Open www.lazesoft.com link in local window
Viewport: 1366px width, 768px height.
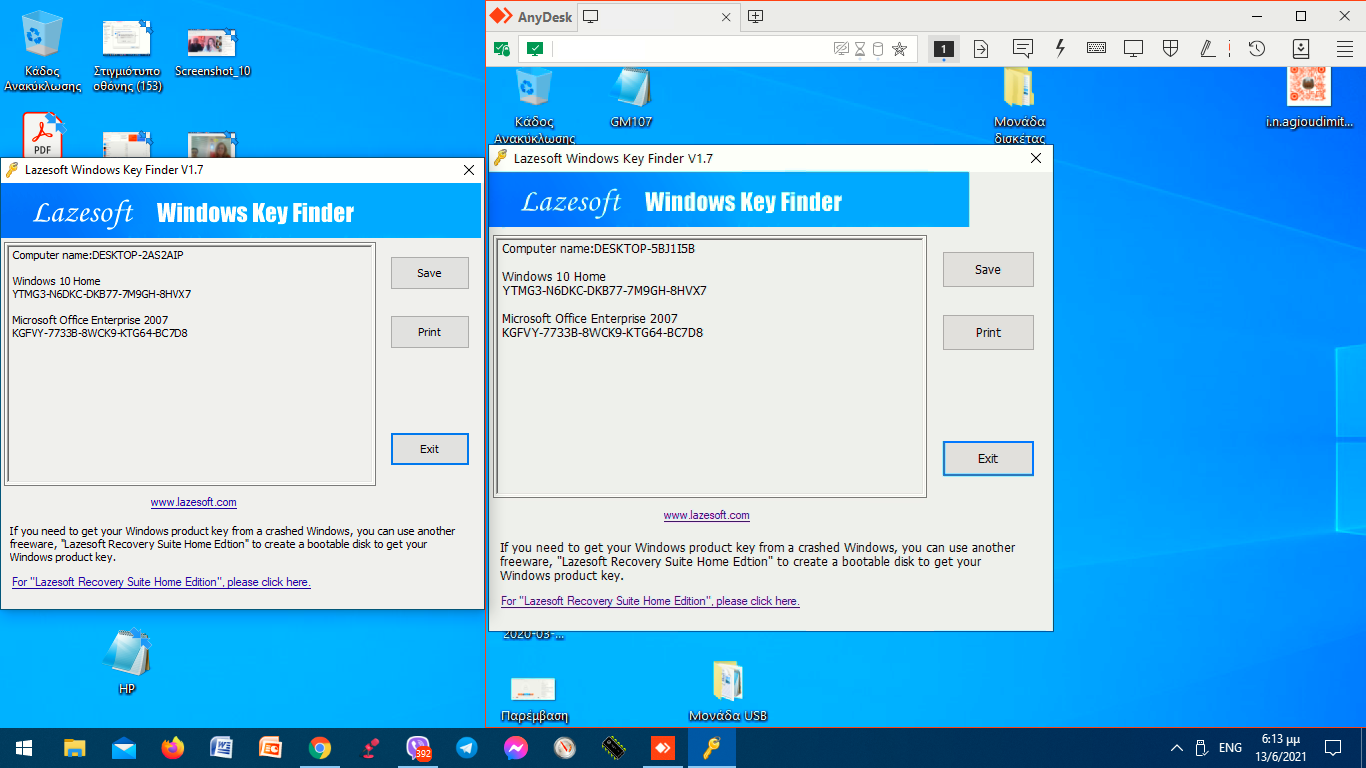click(193, 502)
